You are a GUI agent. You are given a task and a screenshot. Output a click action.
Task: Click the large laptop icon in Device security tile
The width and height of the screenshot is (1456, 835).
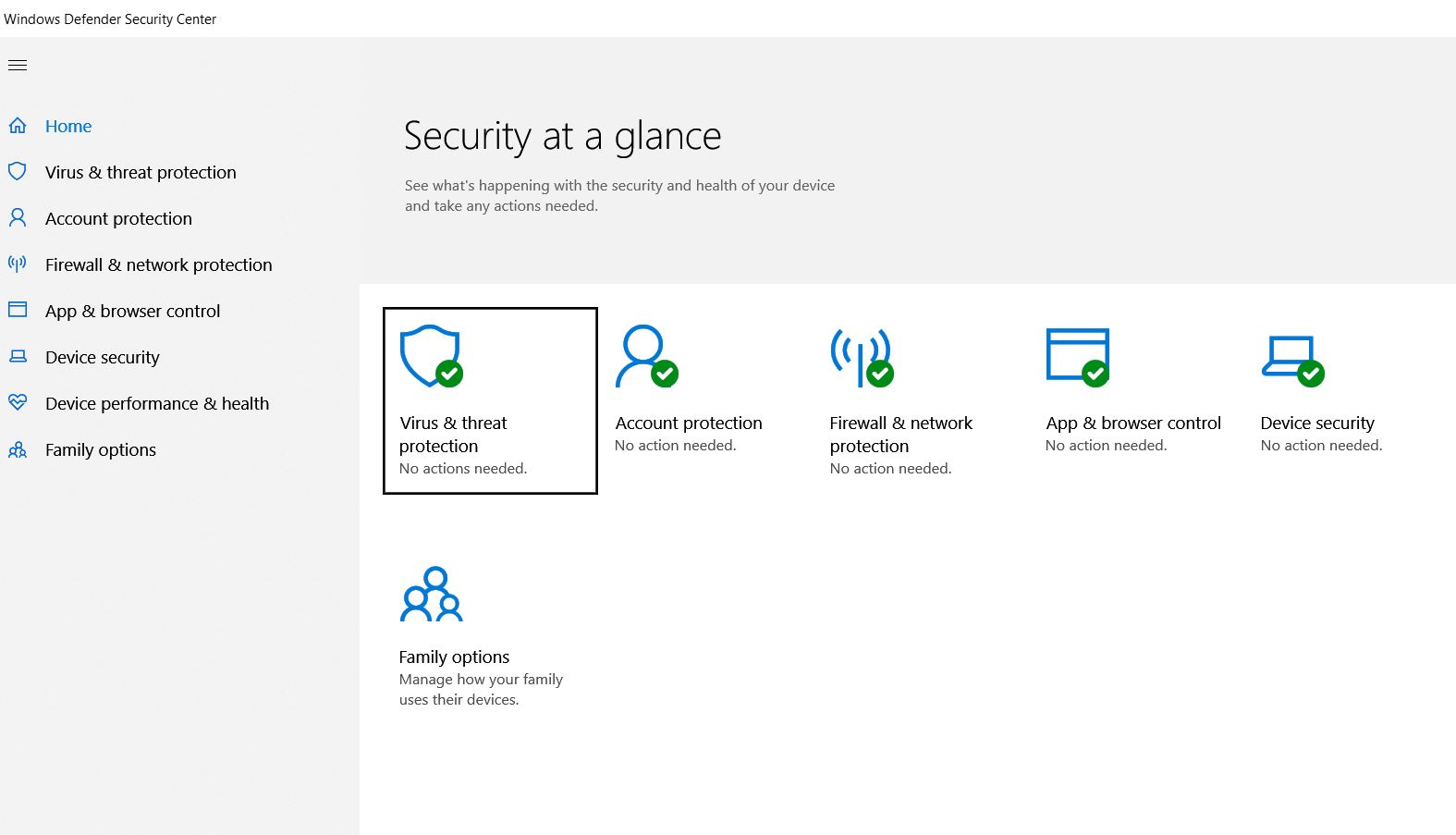(1292, 361)
